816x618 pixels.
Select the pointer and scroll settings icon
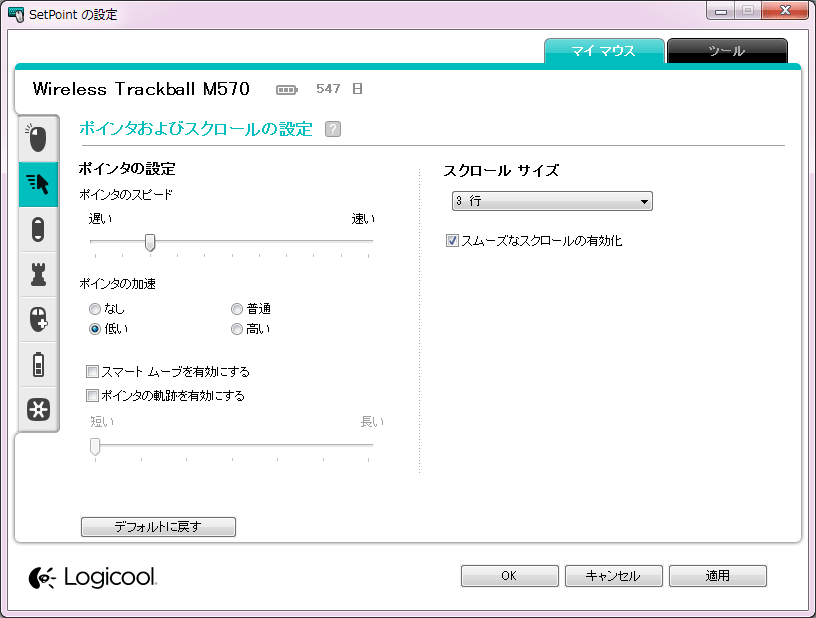pyautogui.click(x=38, y=184)
